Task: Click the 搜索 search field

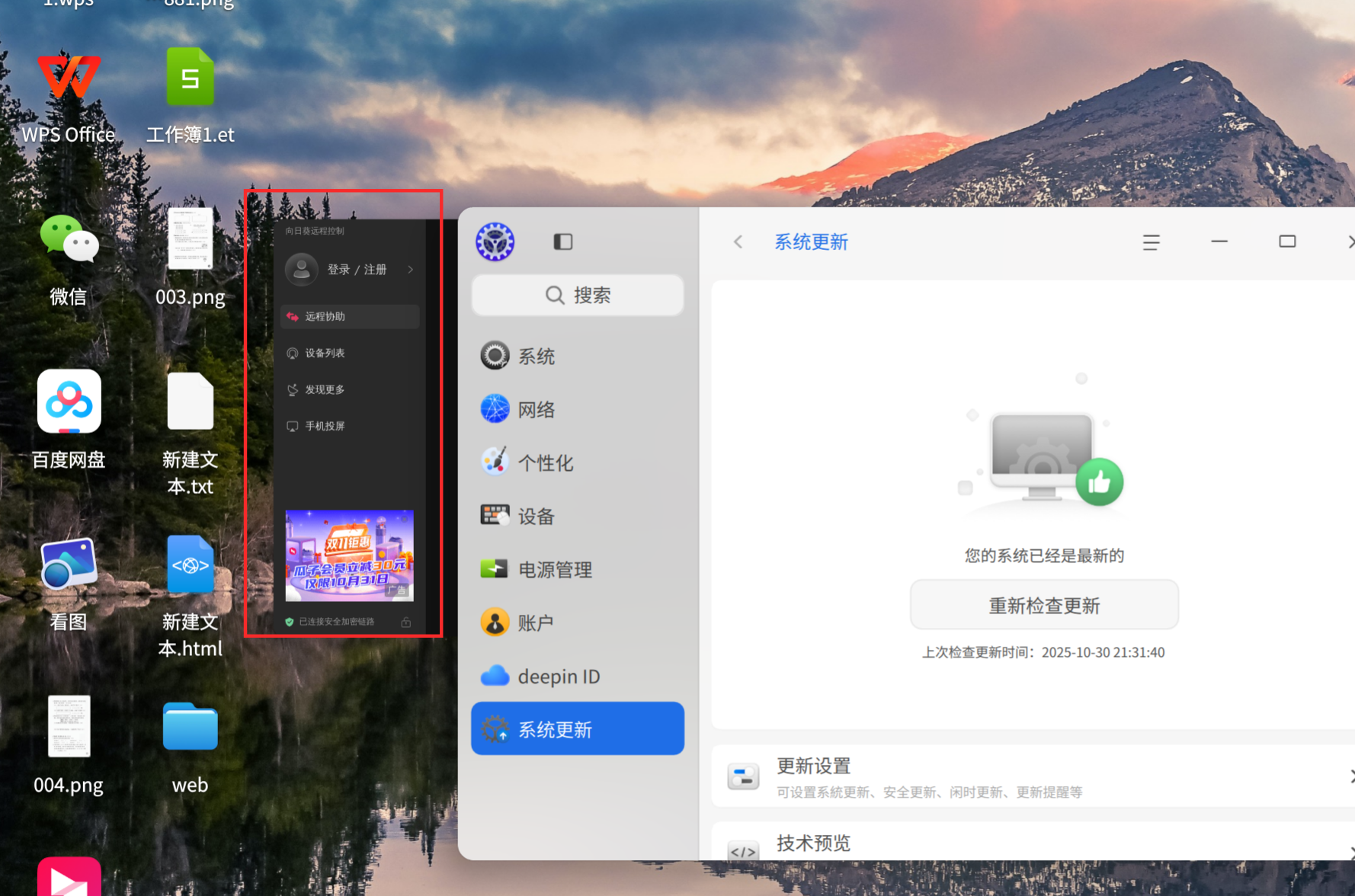Action: click(x=578, y=296)
